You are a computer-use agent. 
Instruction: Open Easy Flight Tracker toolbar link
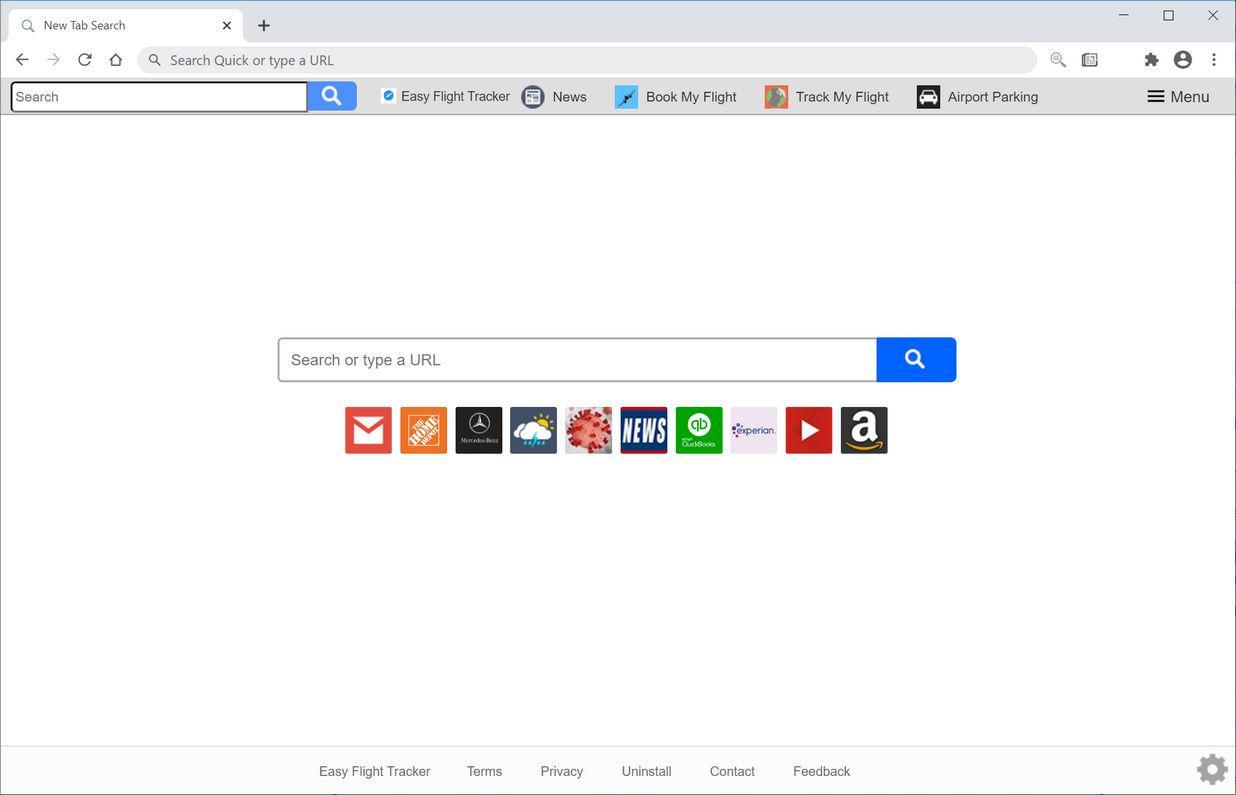click(x=445, y=96)
